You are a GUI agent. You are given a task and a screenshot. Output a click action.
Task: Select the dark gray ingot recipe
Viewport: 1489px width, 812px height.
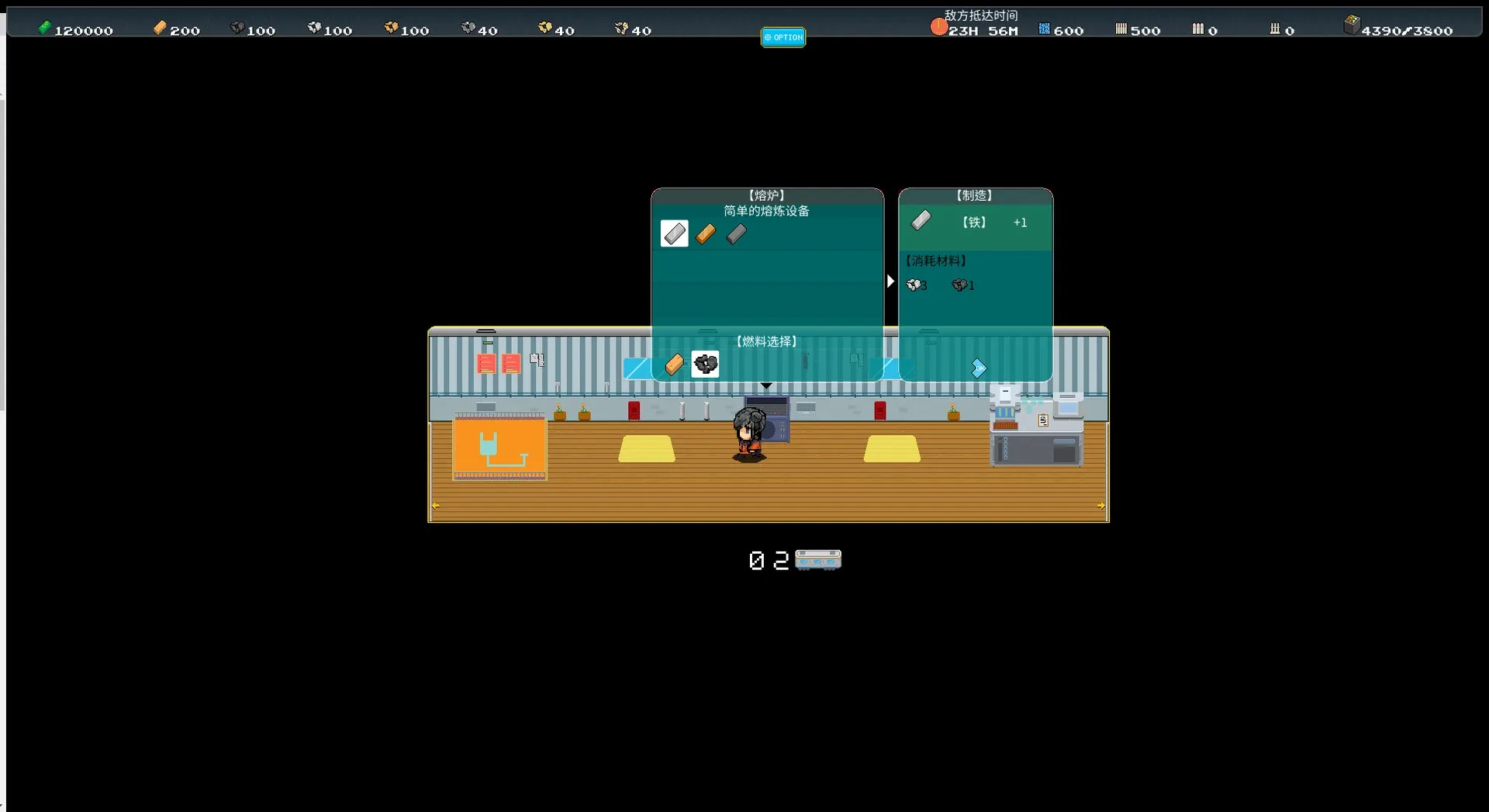(x=736, y=233)
